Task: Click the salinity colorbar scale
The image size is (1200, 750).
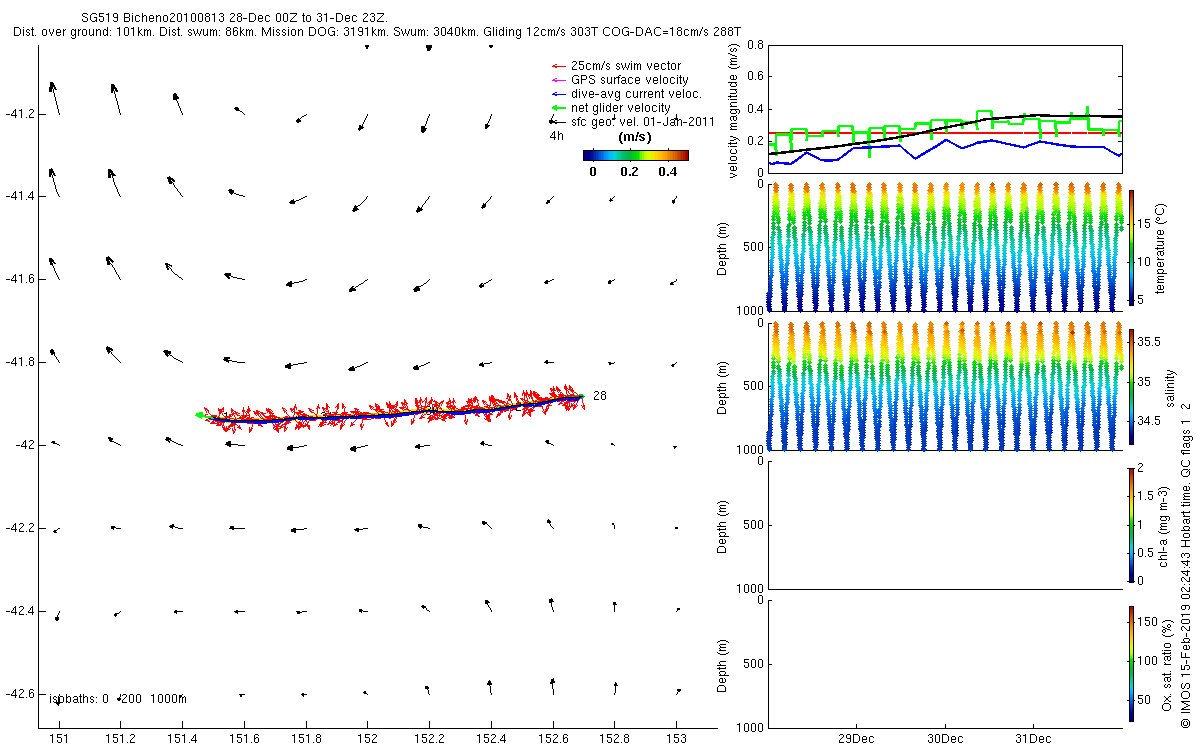Action: click(1131, 386)
